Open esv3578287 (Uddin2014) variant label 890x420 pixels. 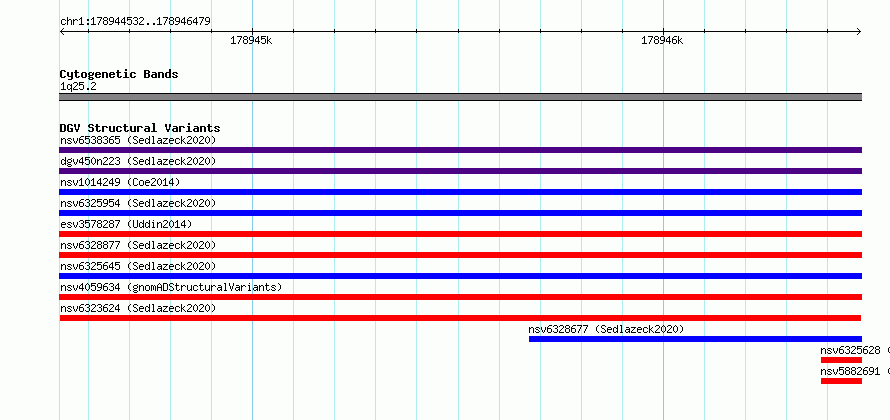tap(126, 224)
